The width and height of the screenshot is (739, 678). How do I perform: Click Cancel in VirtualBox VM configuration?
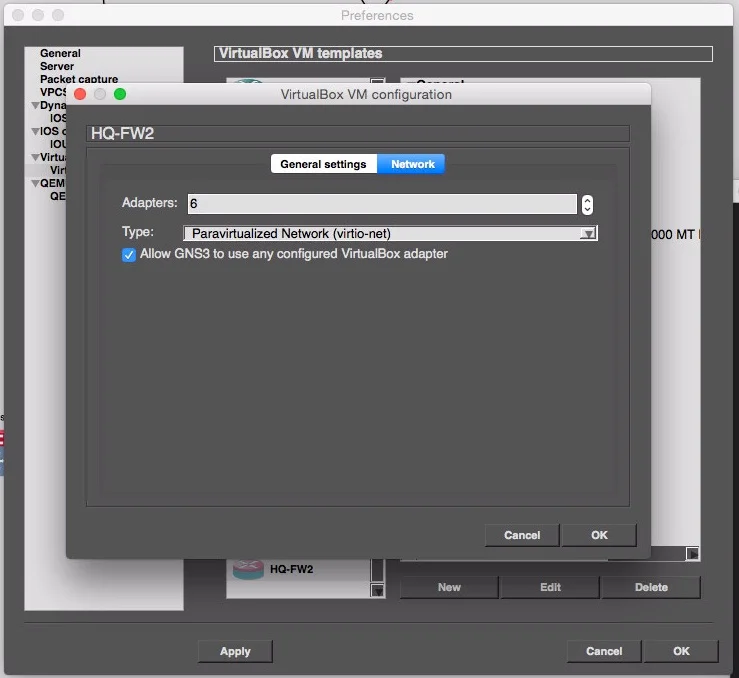(x=522, y=535)
